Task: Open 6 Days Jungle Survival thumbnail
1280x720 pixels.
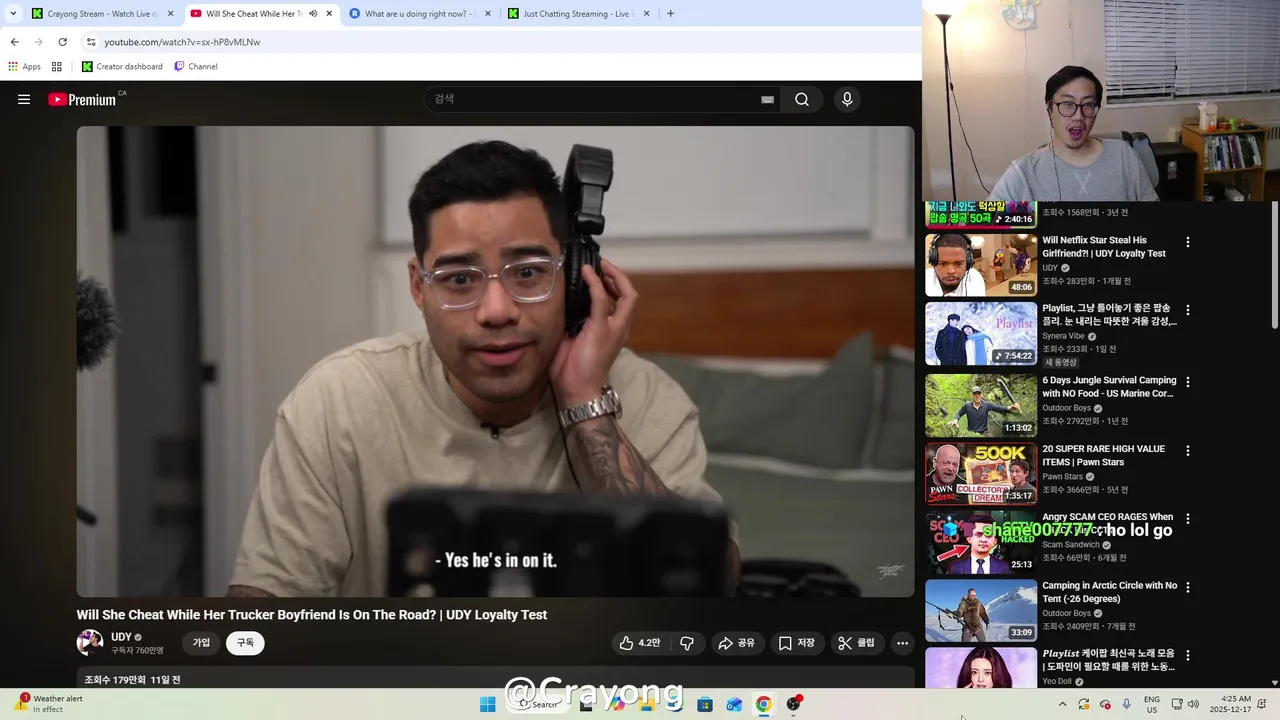Action: click(981, 406)
